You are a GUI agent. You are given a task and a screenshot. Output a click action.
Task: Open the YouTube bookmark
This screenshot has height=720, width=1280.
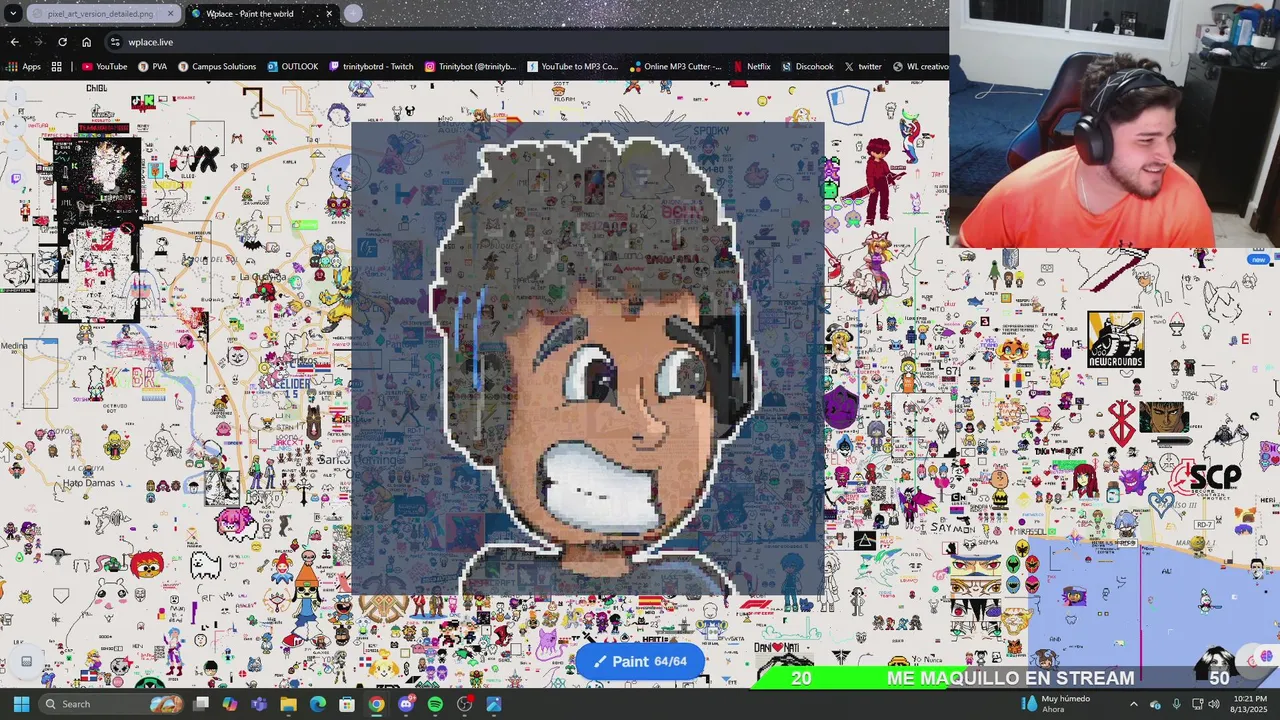104,67
